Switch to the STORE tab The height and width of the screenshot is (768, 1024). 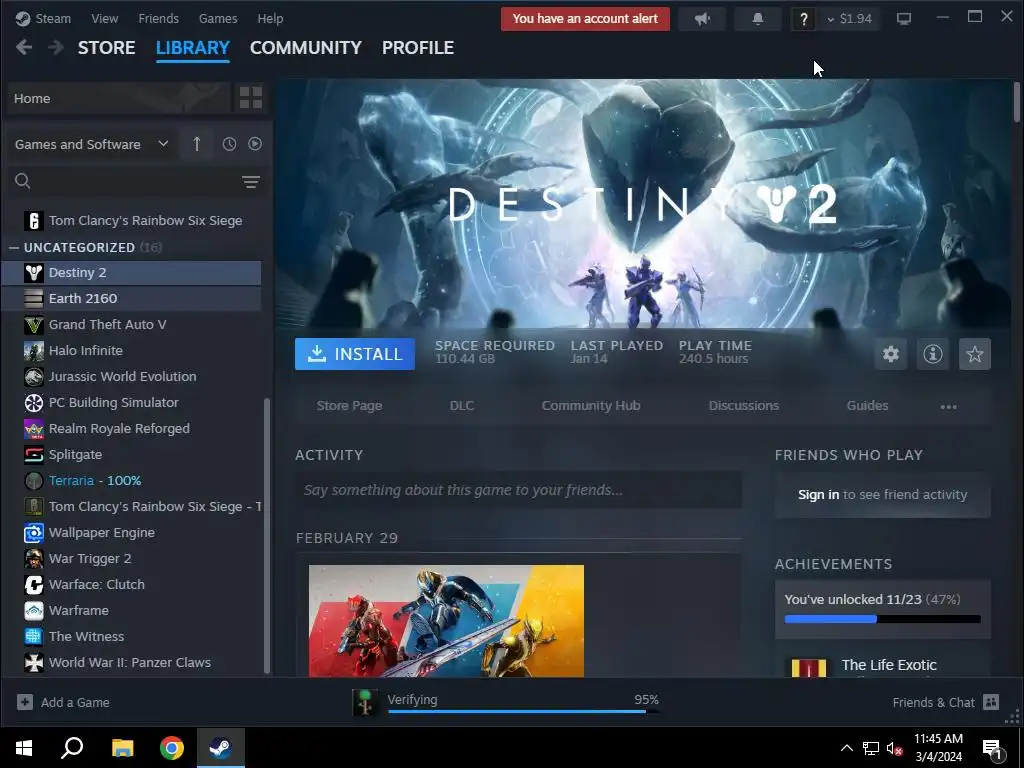[106, 48]
